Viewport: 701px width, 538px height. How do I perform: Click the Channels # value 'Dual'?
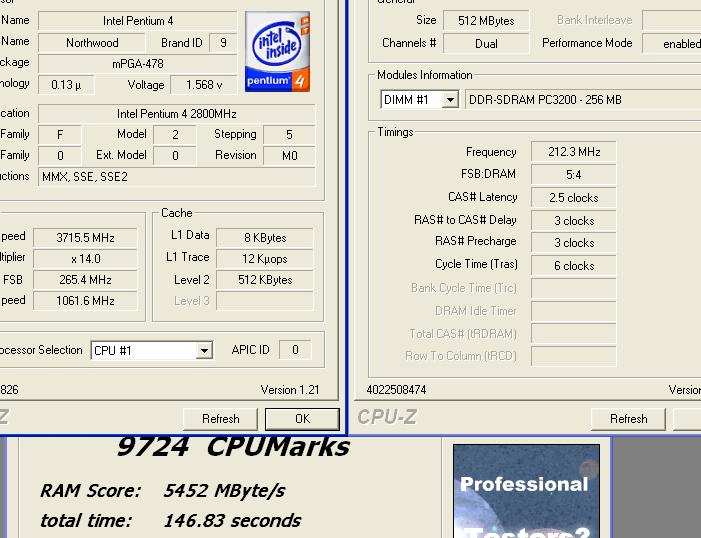click(x=486, y=43)
